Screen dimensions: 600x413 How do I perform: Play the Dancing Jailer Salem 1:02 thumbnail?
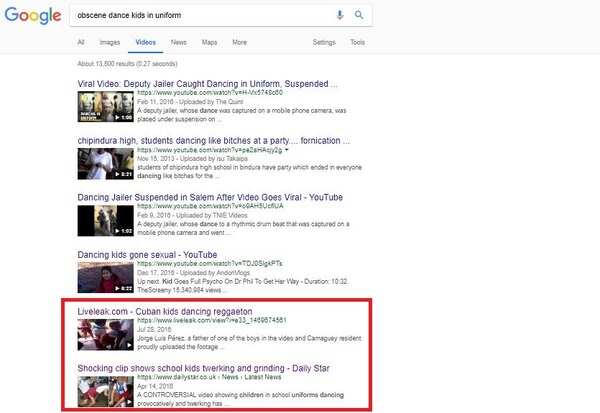(106, 220)
